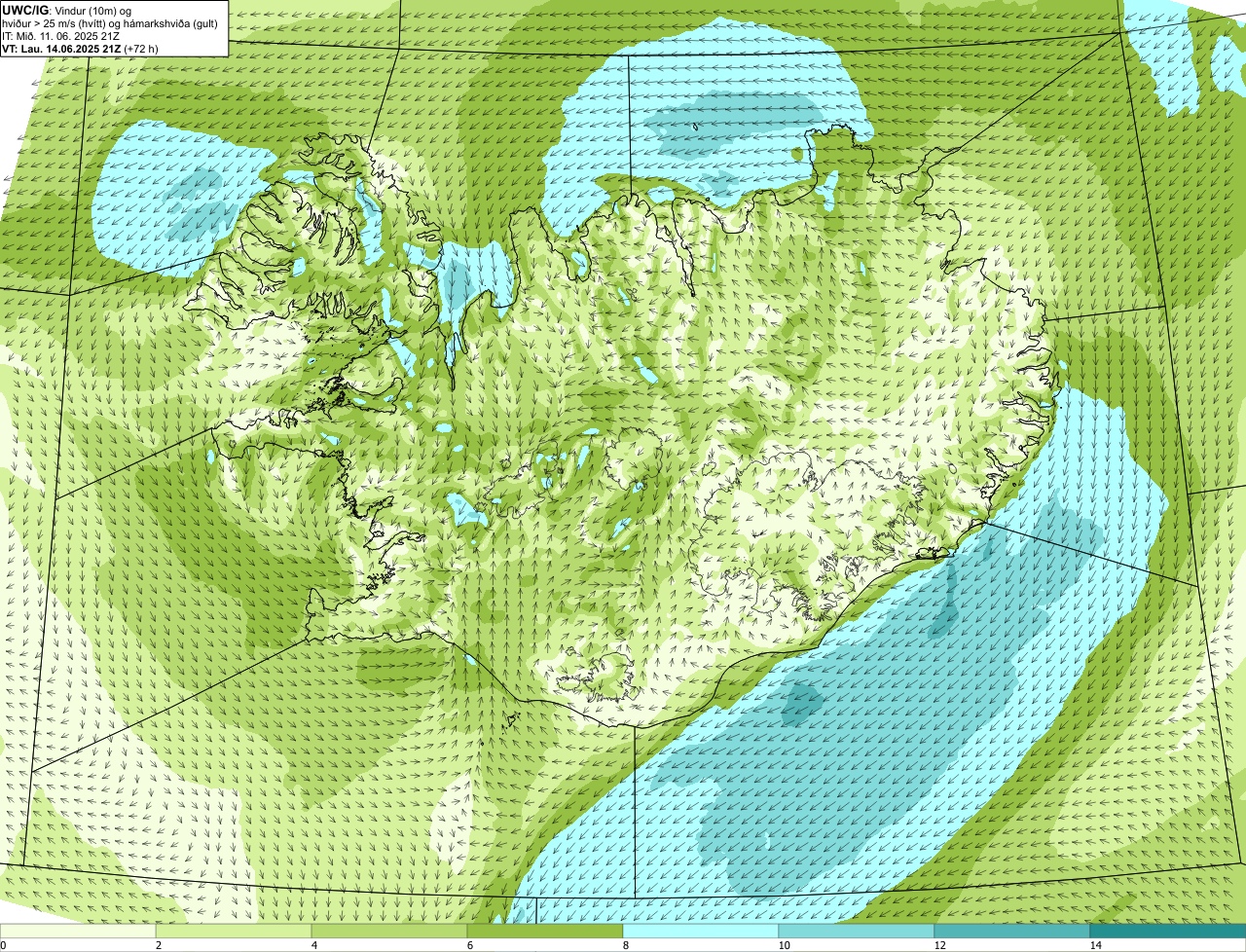Viewport: 1246px width, 952px height.
Task: Click the legend value label "8"
Action: pyautogui.click(x=624, y=945)
